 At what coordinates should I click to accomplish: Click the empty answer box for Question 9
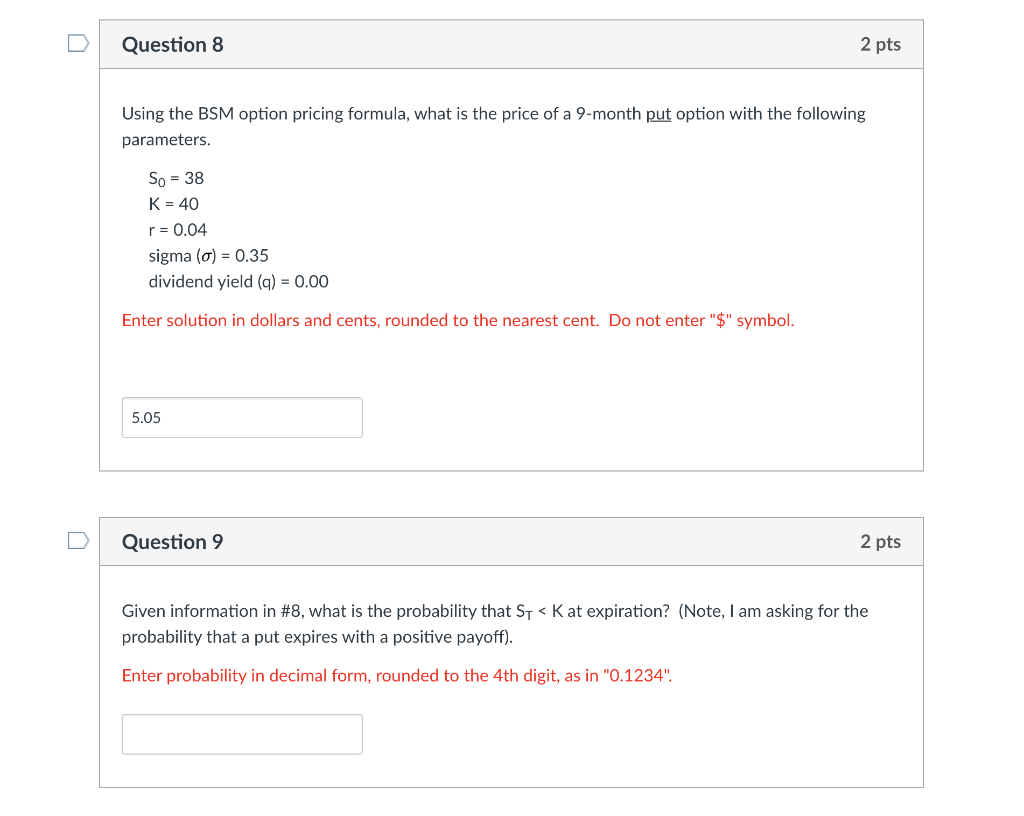tap(242, 734)
